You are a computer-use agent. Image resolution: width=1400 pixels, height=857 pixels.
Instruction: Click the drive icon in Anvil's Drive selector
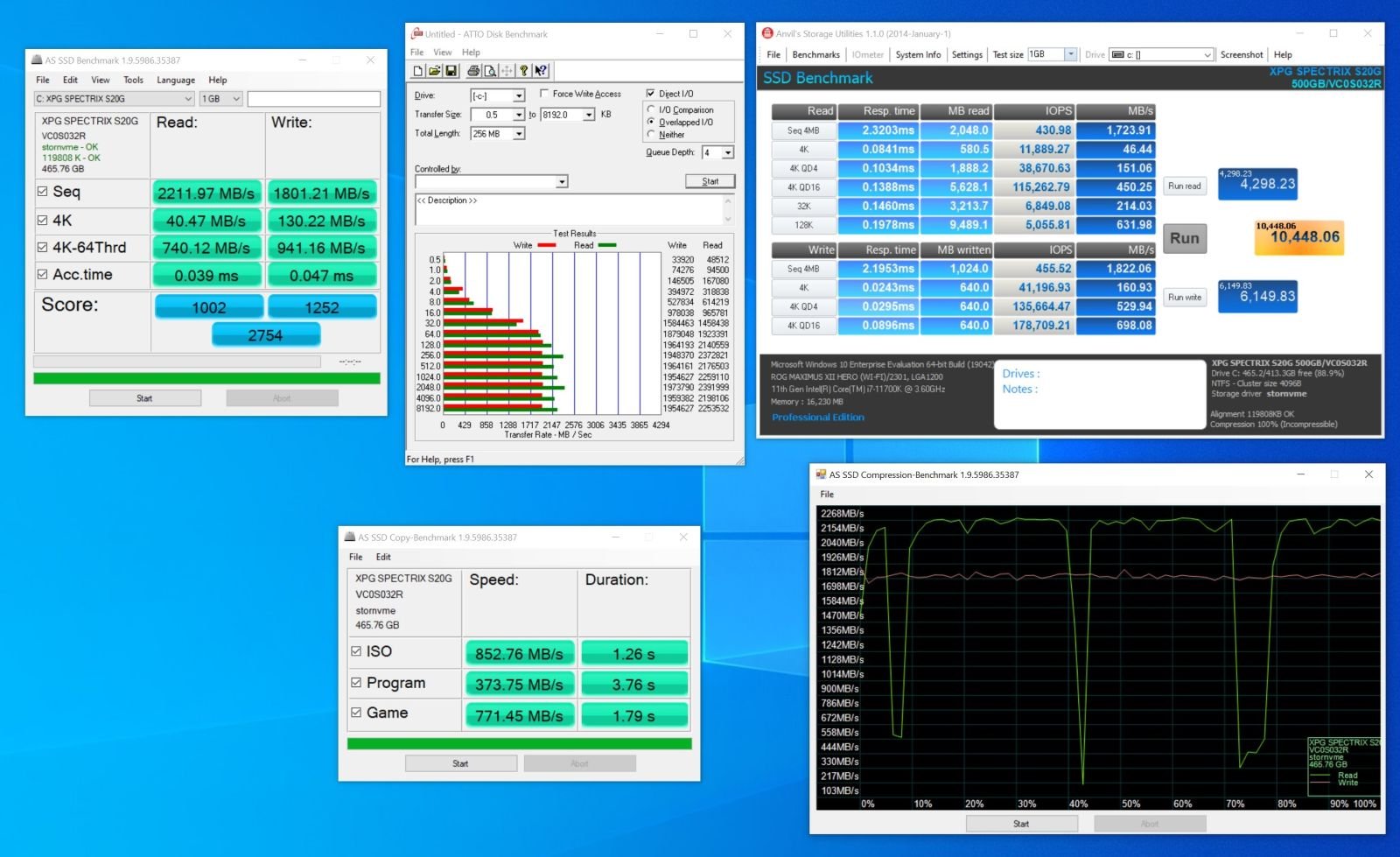pos(1117,54)
